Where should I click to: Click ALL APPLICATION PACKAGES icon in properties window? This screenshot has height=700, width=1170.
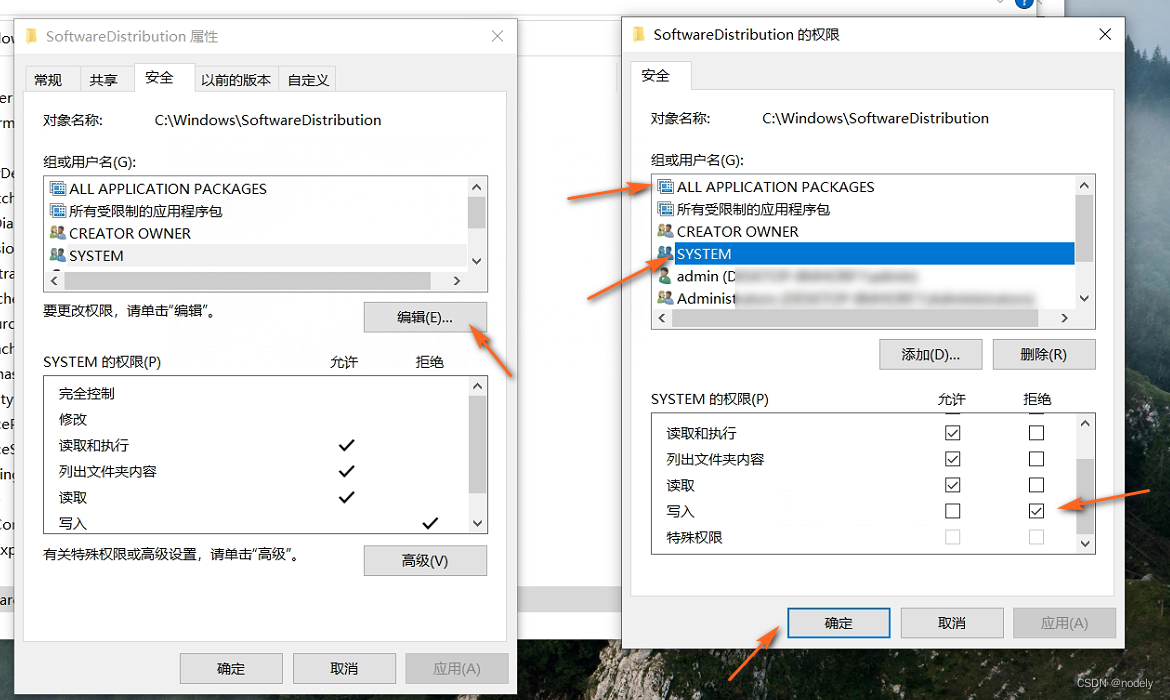(57, 188)
